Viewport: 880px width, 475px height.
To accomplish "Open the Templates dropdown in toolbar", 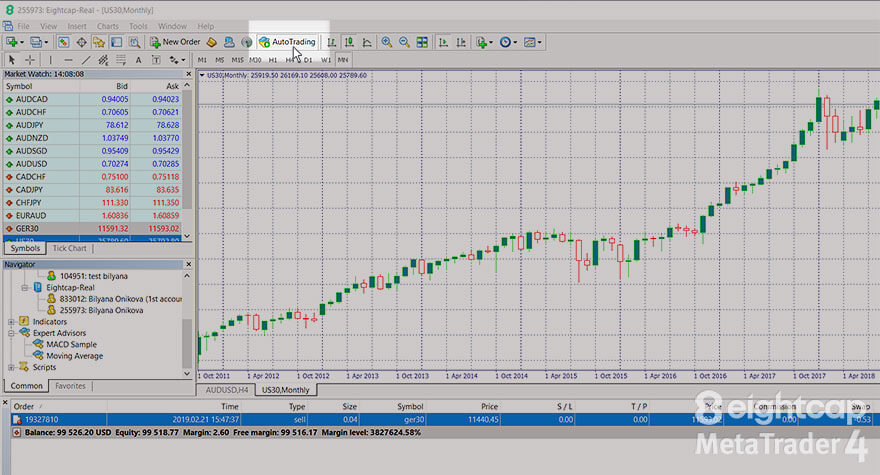I will [533, 42].
